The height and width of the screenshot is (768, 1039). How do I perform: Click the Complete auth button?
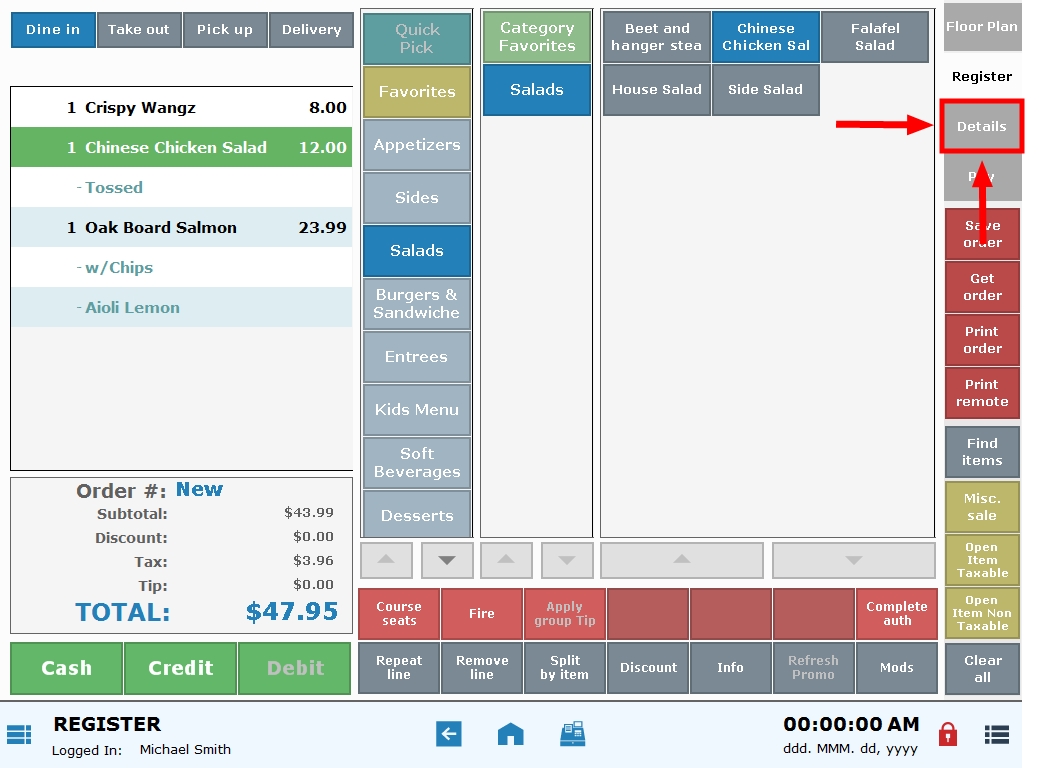(897, 614)
